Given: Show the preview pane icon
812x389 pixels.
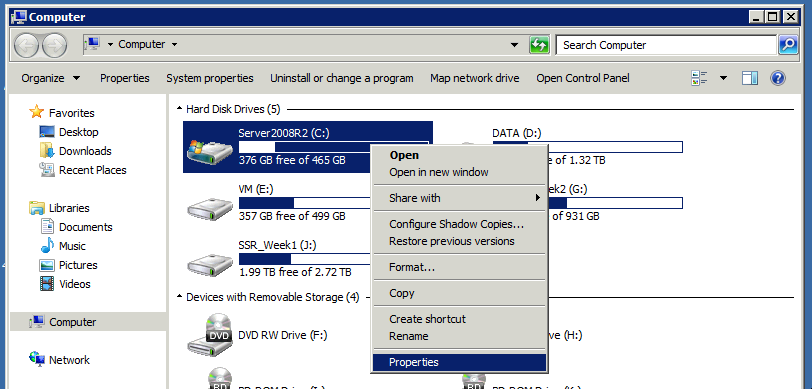Looking at the screenshot, I should pyautogui.click(x=749, y=78).
